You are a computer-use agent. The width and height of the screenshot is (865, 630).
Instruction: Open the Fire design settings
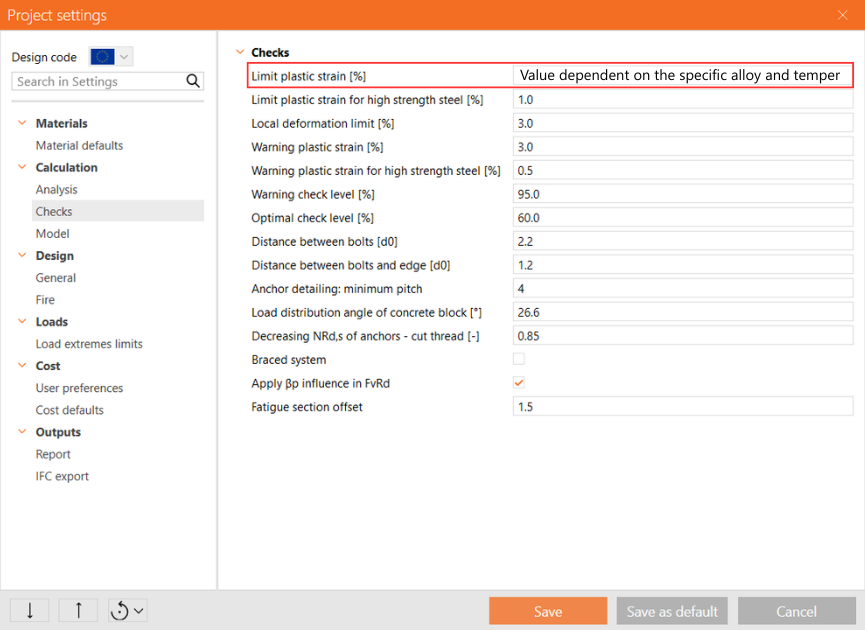point(45,300)
